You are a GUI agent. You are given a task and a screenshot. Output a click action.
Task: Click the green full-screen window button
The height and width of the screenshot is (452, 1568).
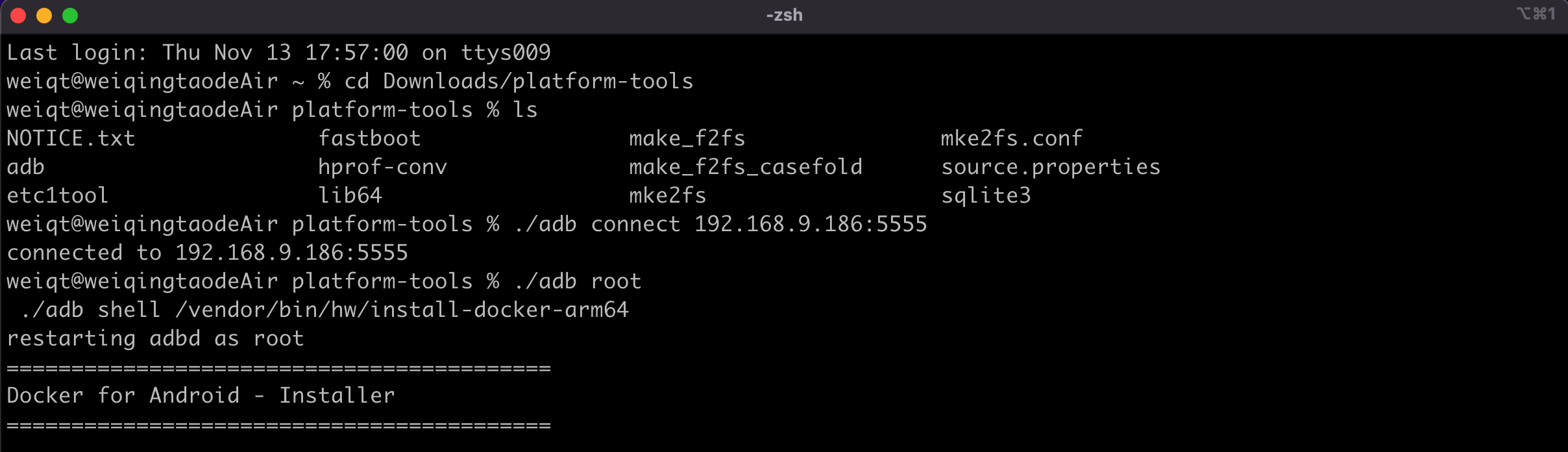tap(70, 16)
